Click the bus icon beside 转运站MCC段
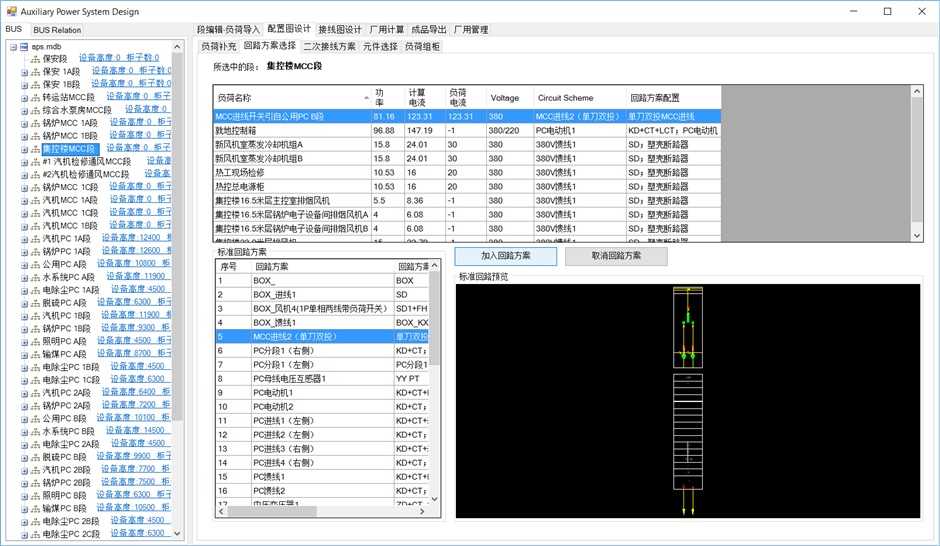The image size is (940, 546). [x=35, y=98]
